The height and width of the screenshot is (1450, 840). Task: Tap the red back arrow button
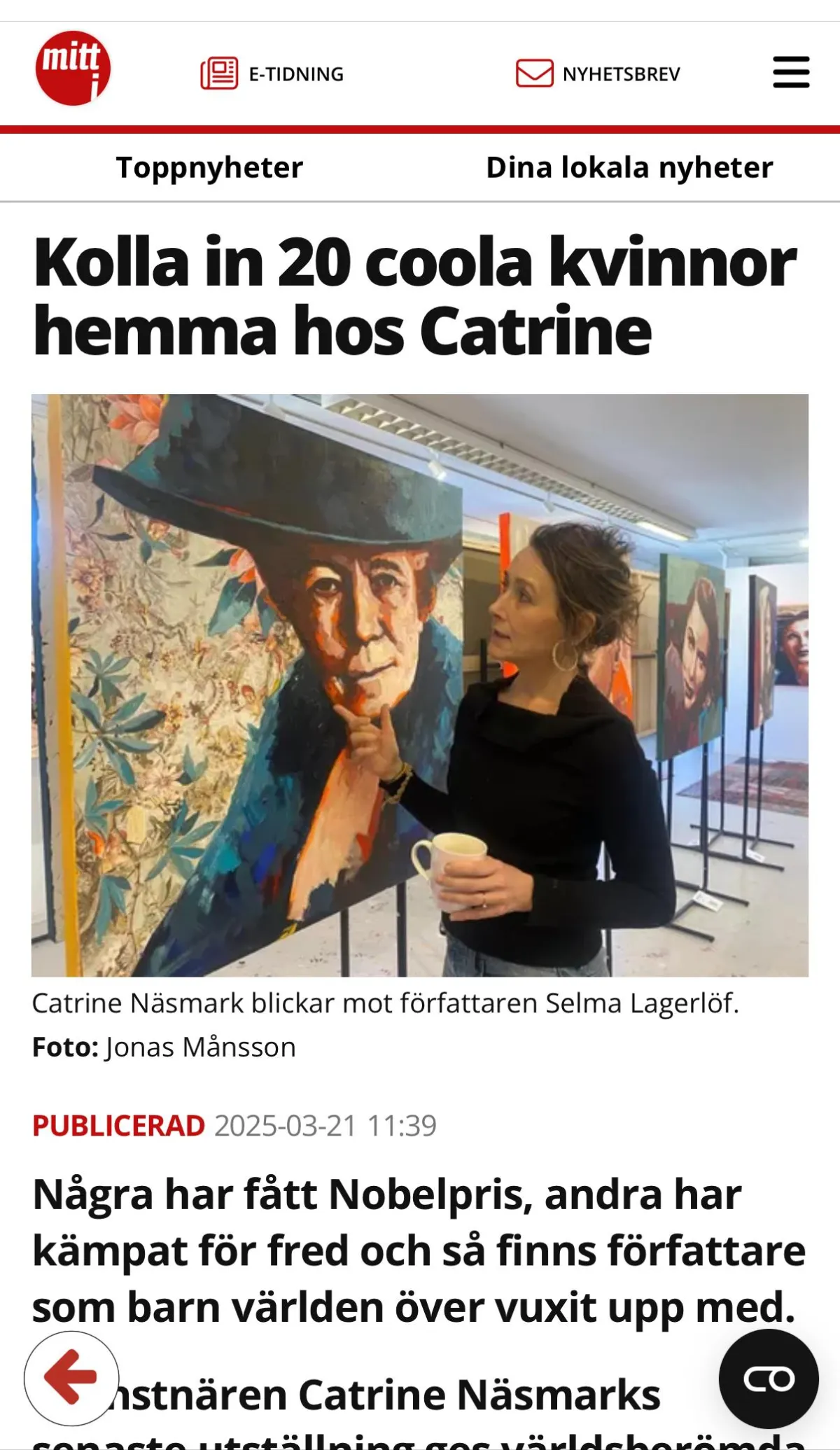click(71, 1378)
